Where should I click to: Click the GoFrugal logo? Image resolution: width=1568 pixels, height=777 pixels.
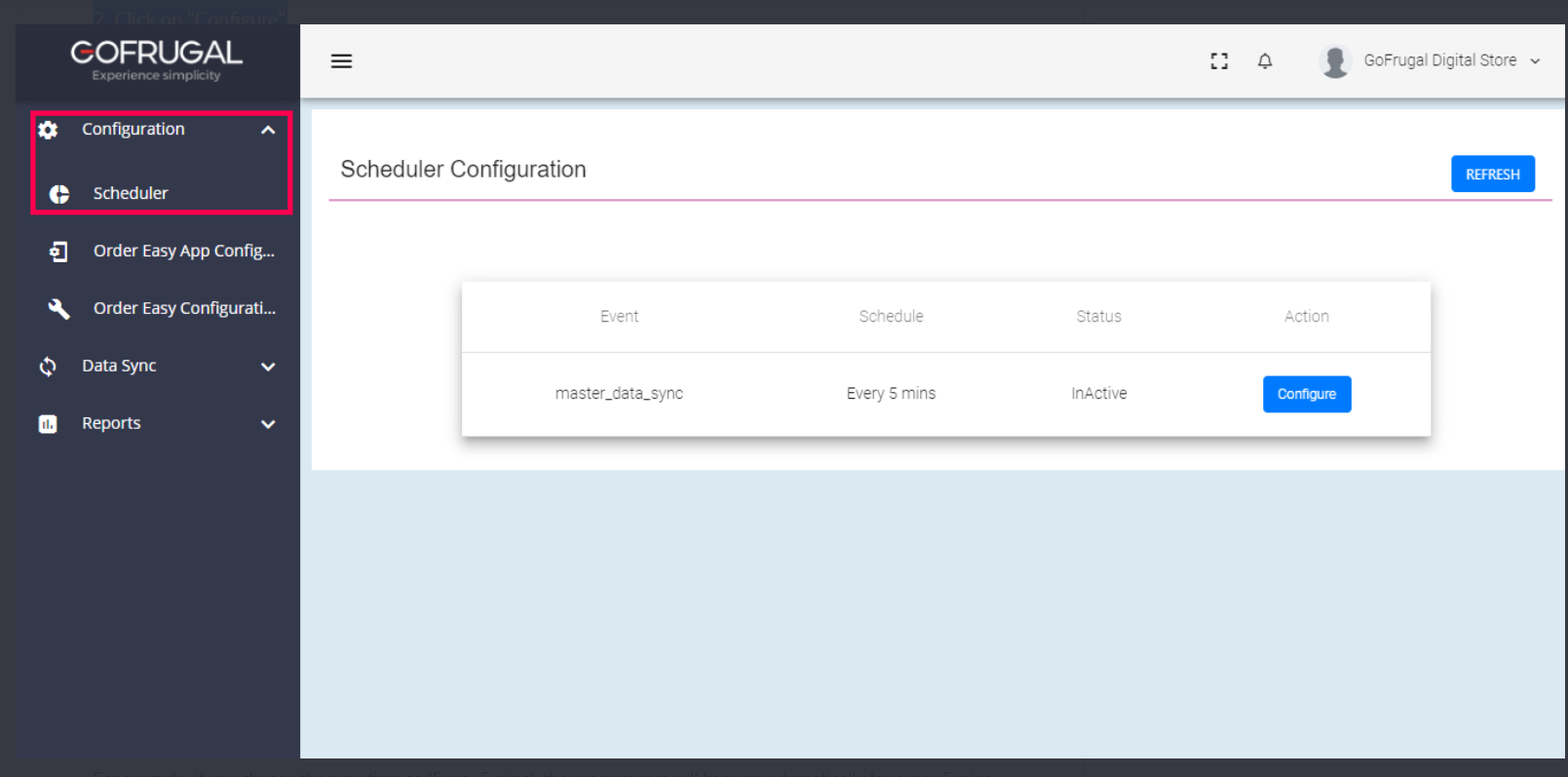tap(156, 58)
